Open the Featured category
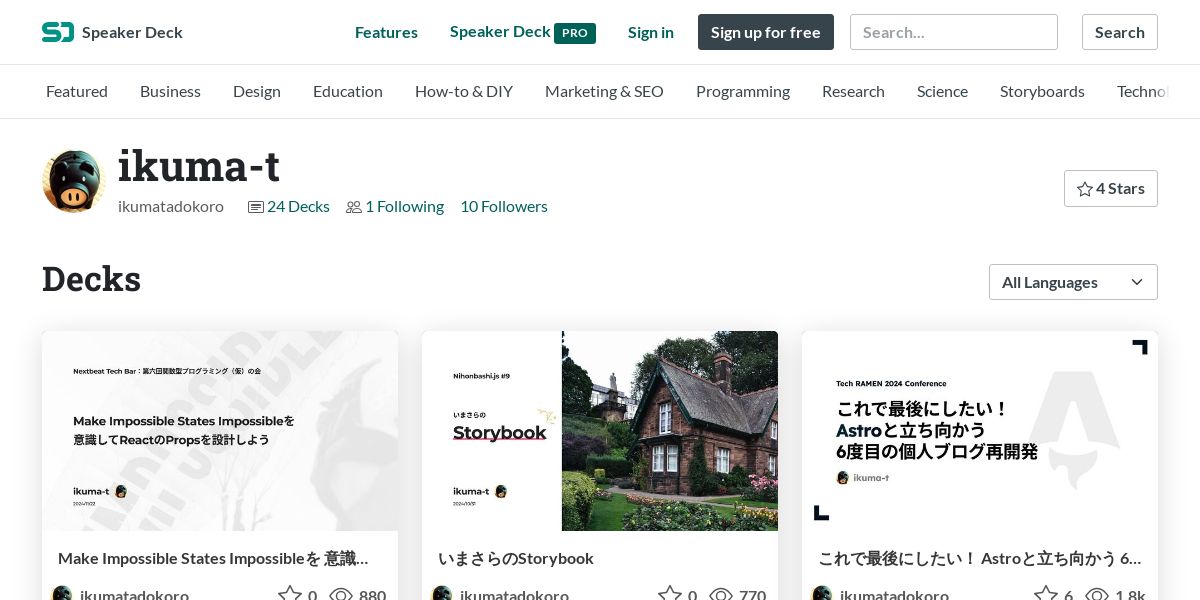The width and height of the screenshot is (1200, 600). tap(77, 91)
